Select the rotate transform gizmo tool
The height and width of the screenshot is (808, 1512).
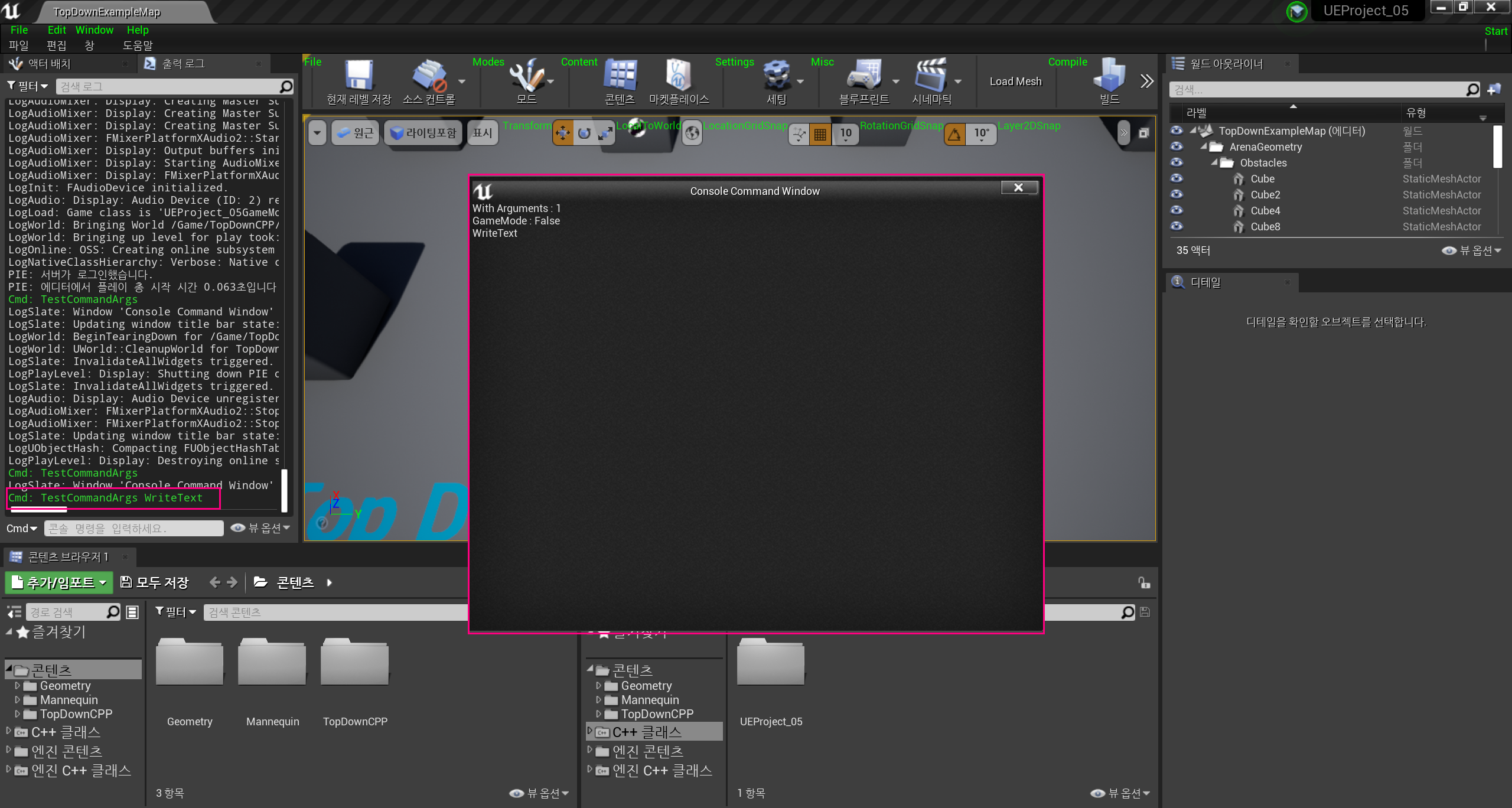coord(584,133)
